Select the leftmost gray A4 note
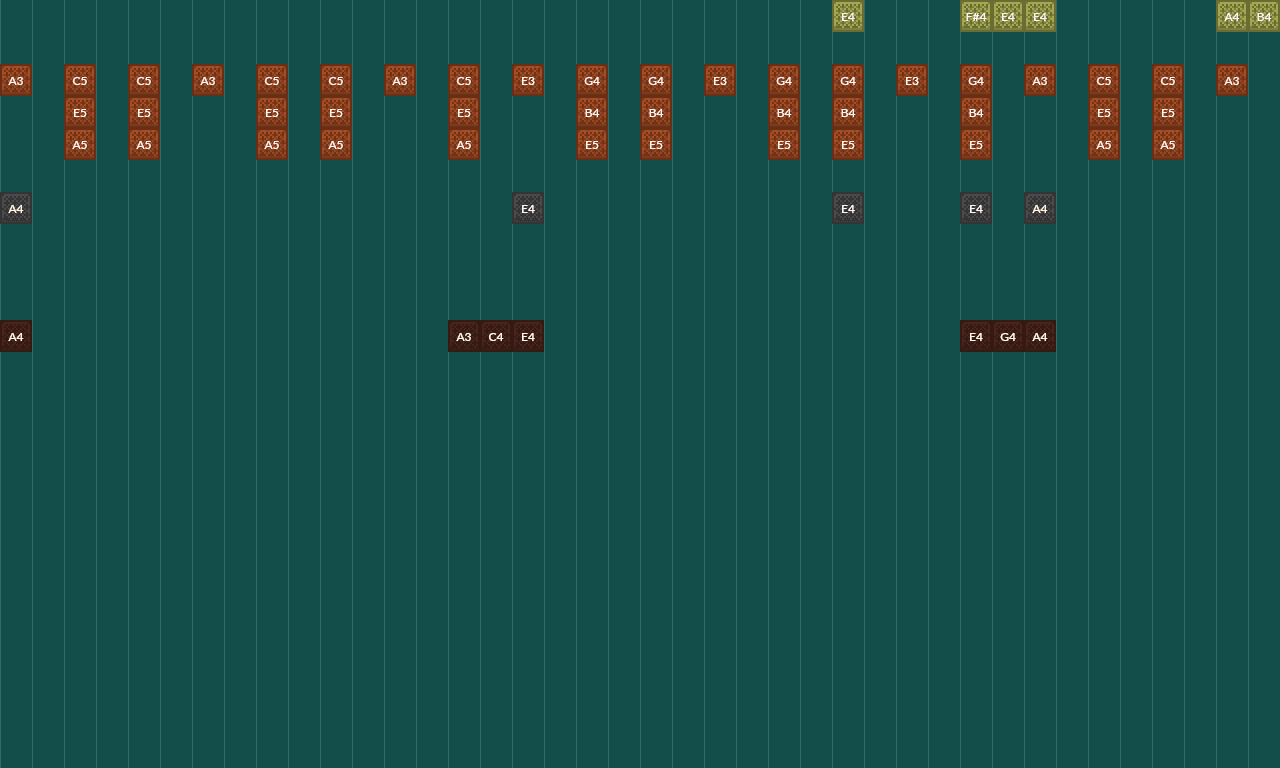This screenshot has width=1280, height=768. (16, 208)
